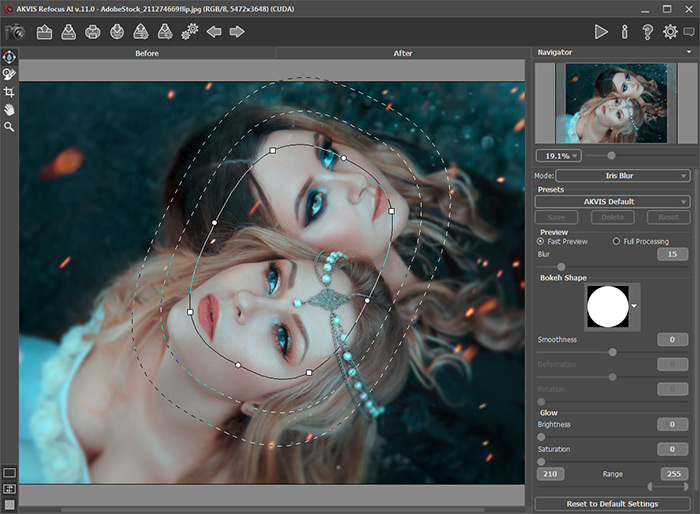This screenshot has width=700, height=514.
Task: Click the Range slider left handle
Action: click(x=650, y=486)
